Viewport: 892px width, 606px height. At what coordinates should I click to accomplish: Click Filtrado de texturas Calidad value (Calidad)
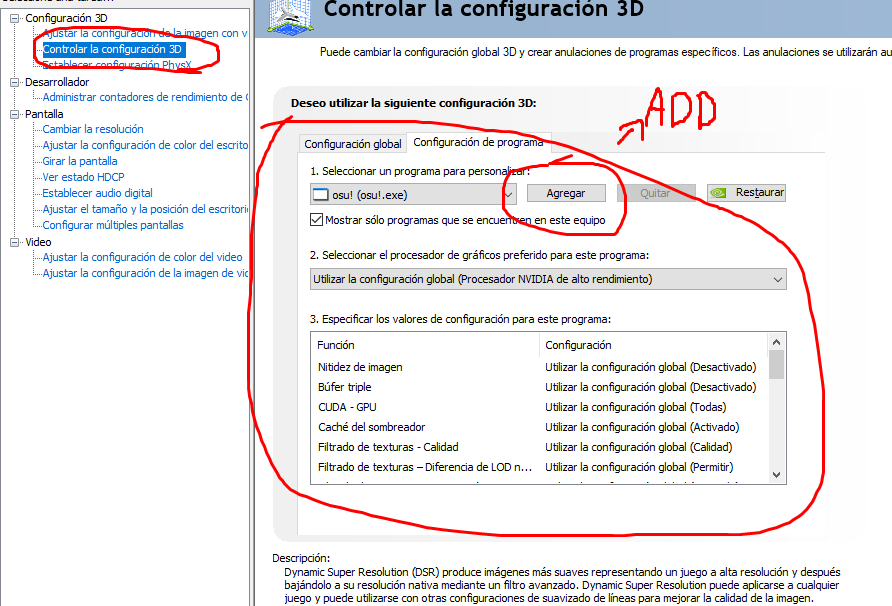pyautogui.click(x=639, y=447)
